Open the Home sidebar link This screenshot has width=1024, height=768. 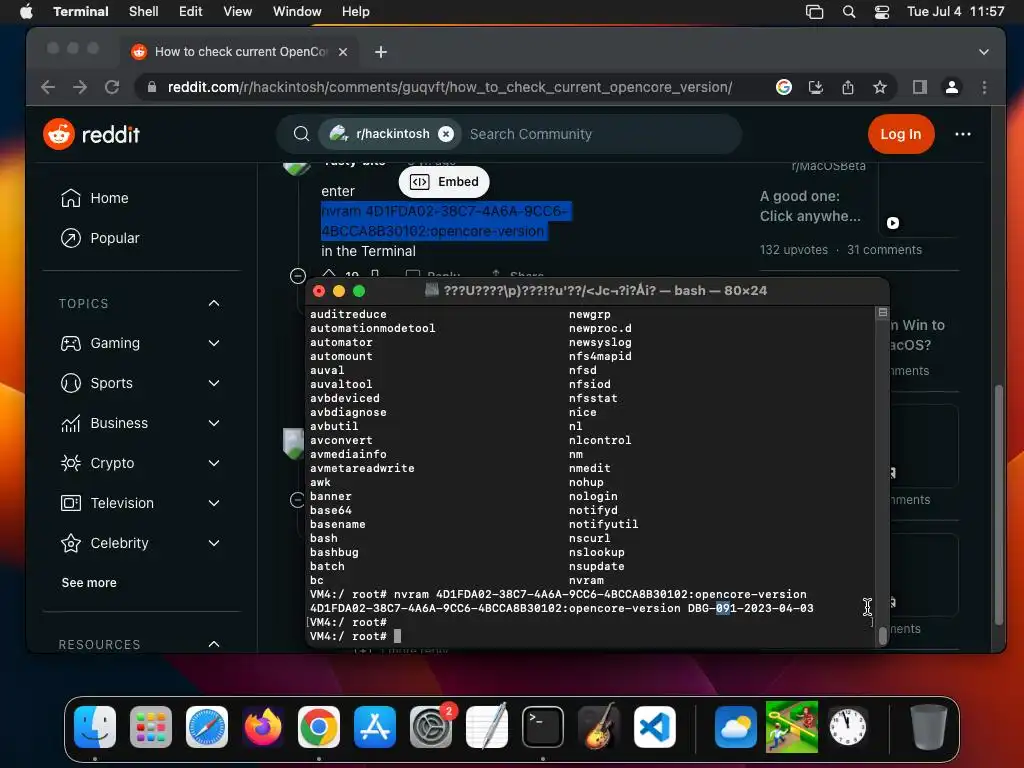tap(95, 198)
